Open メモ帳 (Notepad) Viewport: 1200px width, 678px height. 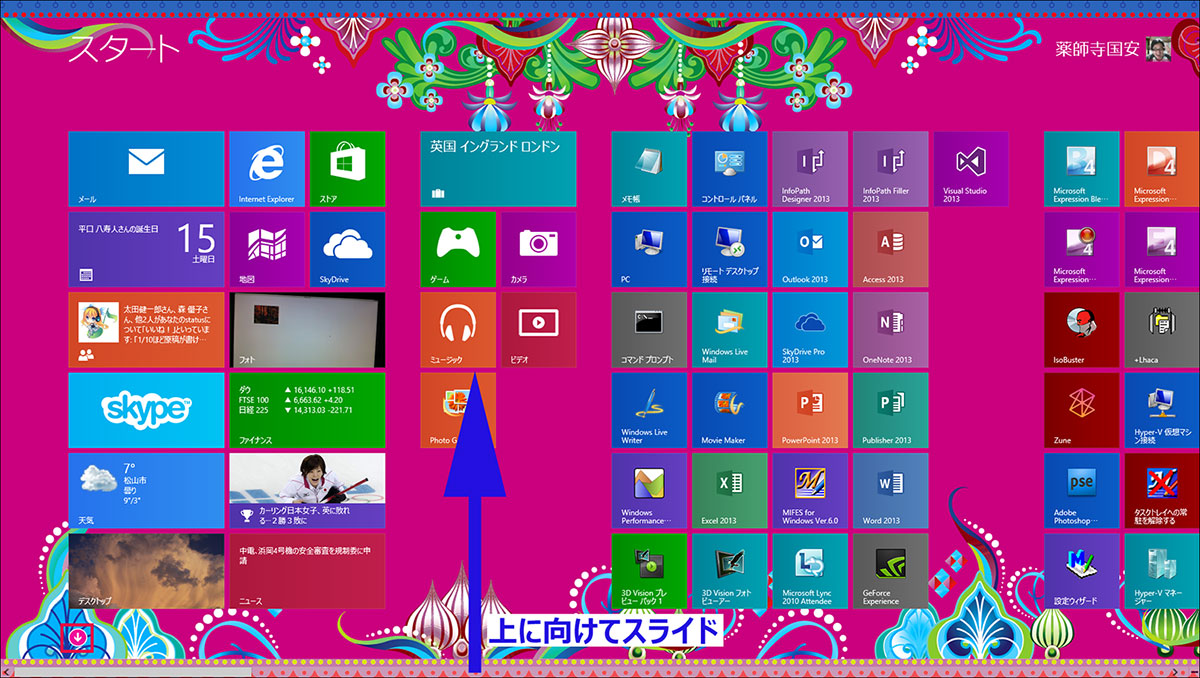pos(649,169)
